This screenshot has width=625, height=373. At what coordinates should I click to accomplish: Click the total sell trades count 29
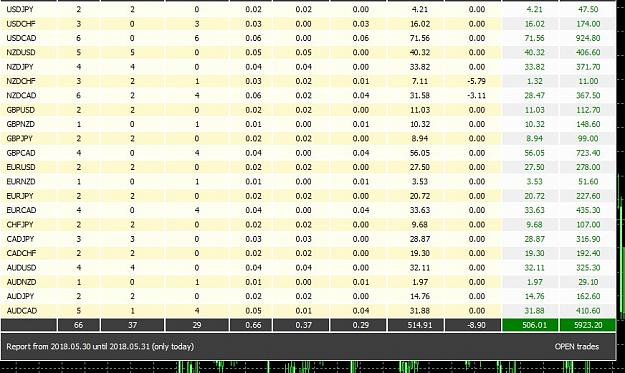coord(197,325)
